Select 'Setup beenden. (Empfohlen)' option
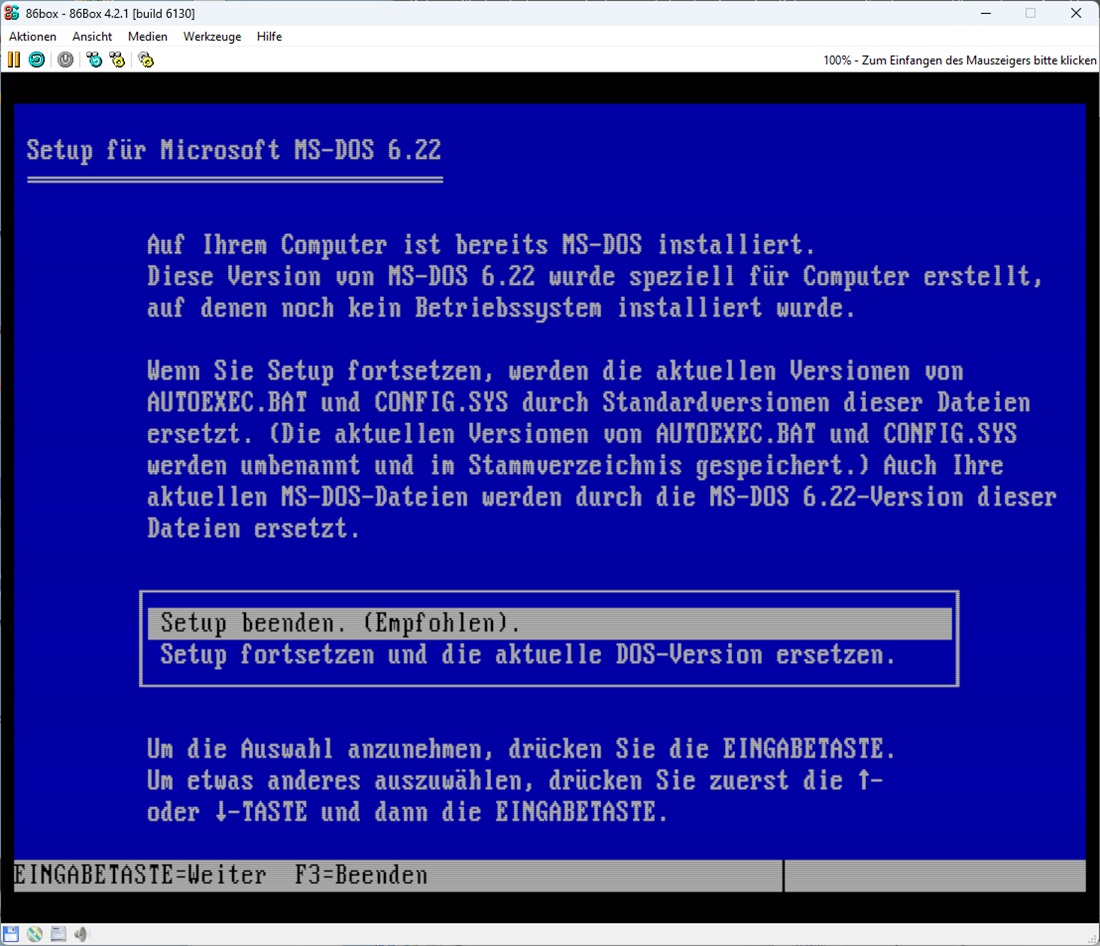Screen dimensions: 1100x946 click(340, 624)
